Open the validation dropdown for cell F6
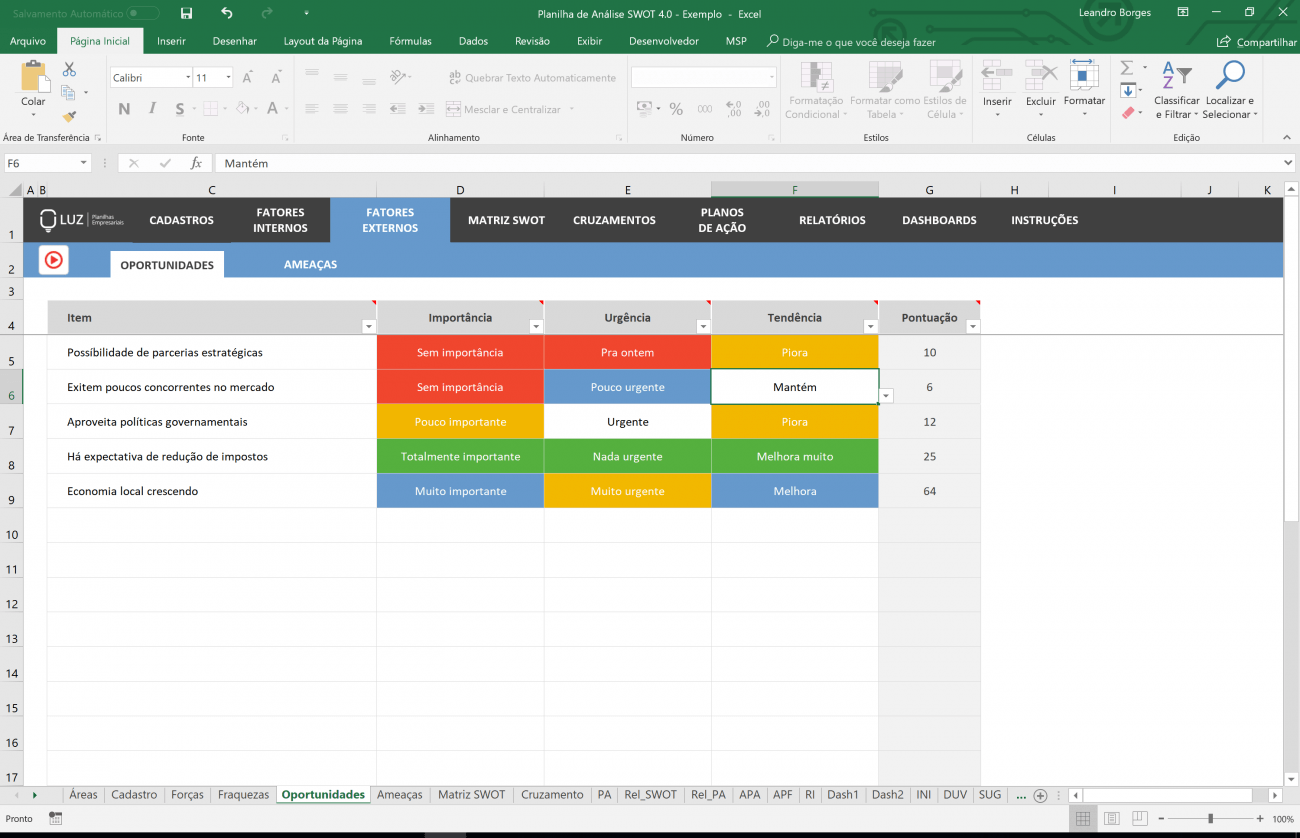The image size is (1300, 838). [886, 396]
